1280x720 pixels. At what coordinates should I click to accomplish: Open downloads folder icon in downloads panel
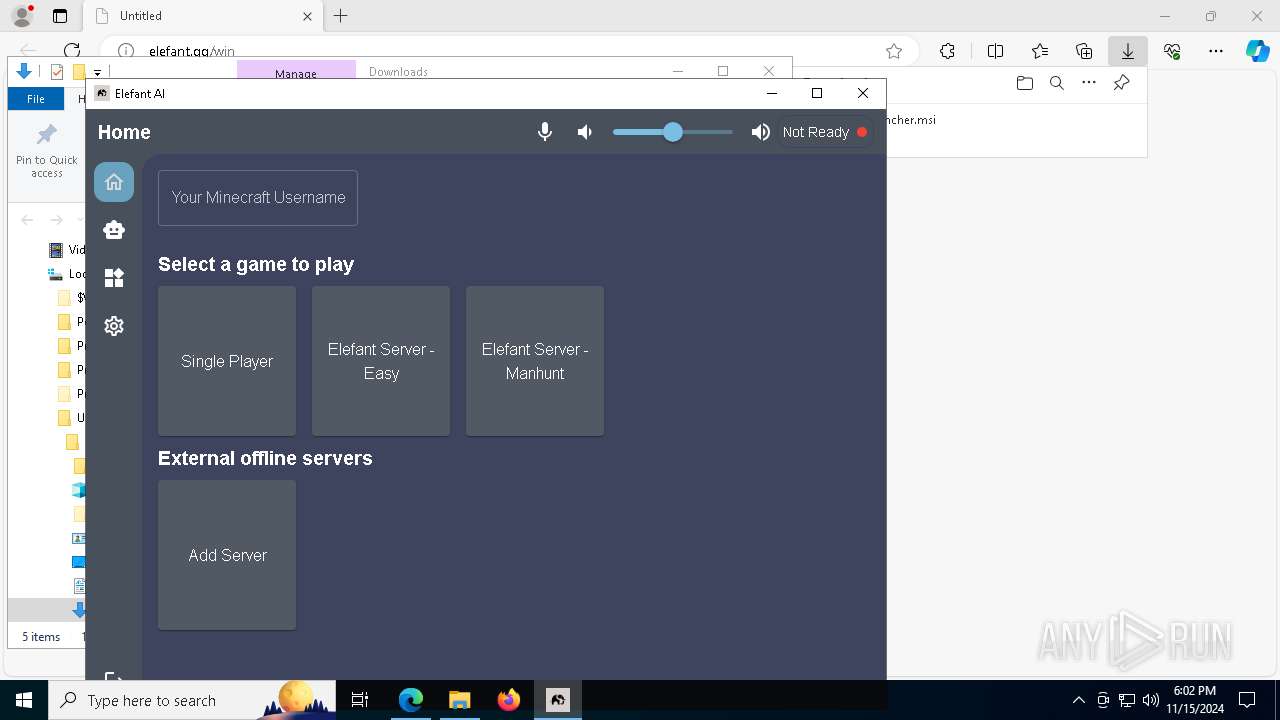tap(1024, 83)
